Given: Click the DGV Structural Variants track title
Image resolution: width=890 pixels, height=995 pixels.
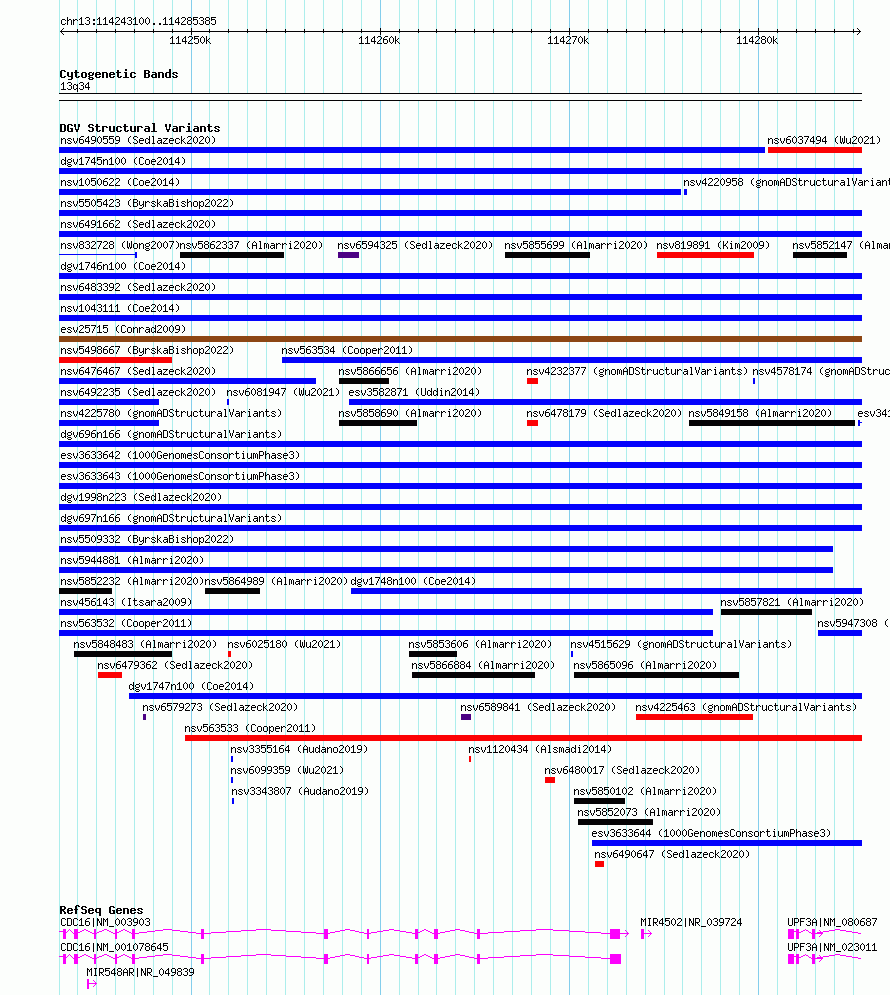Looking at the screenshot, I should click(140, 128).
